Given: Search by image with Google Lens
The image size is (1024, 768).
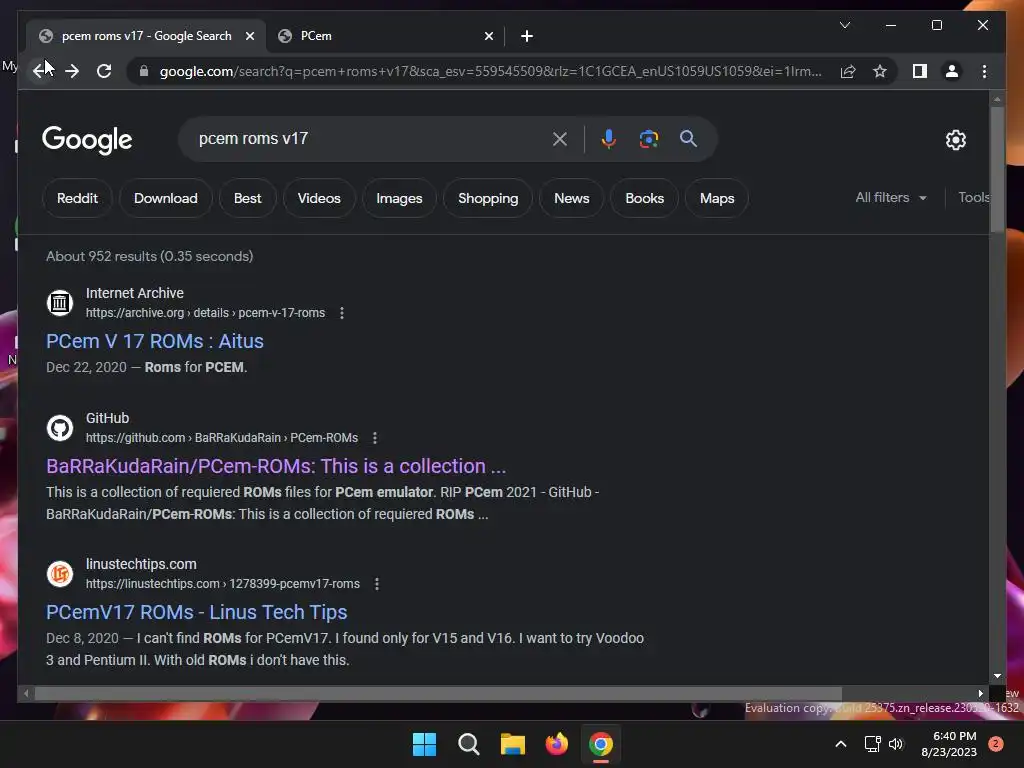Looking at the screenshot, I should pos(648,139).
